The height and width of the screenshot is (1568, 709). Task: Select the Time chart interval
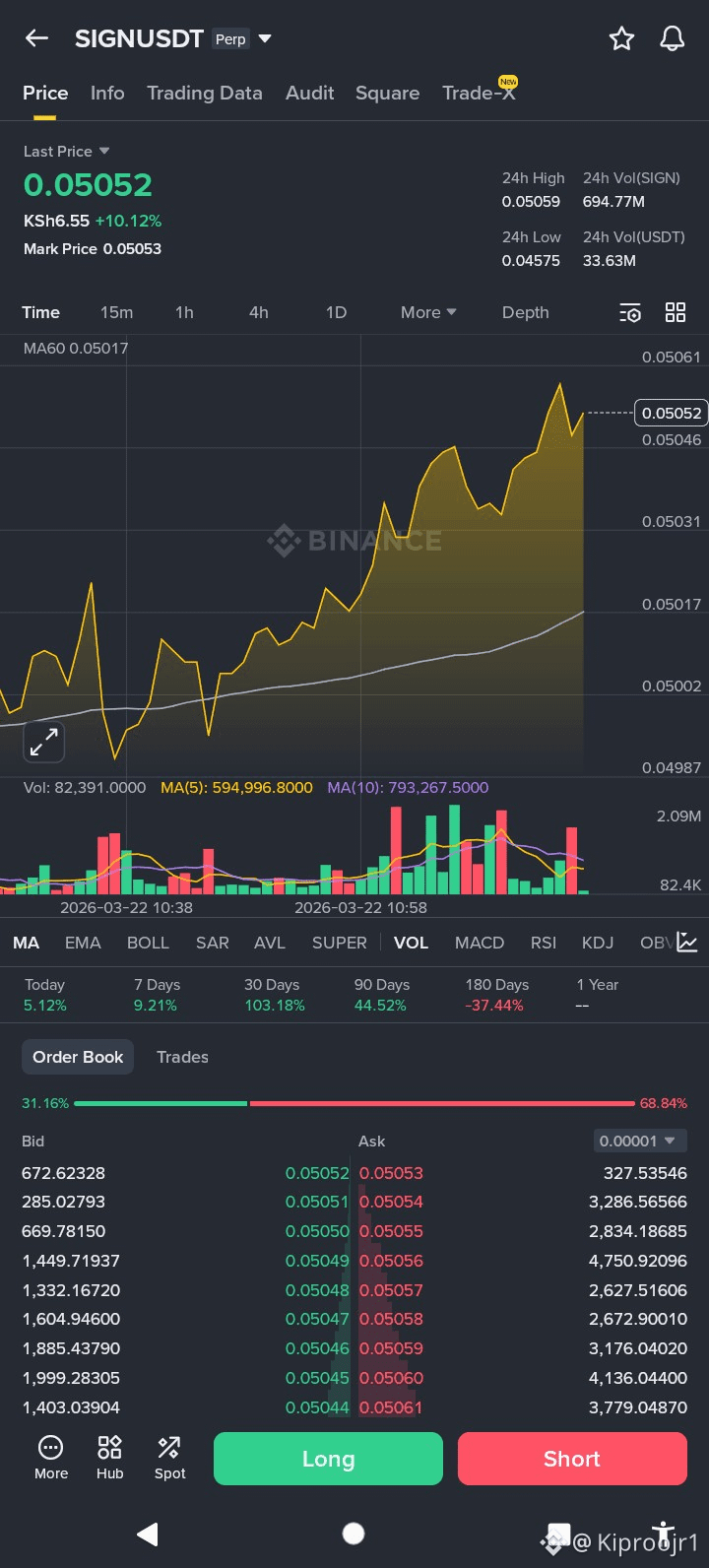41,312
